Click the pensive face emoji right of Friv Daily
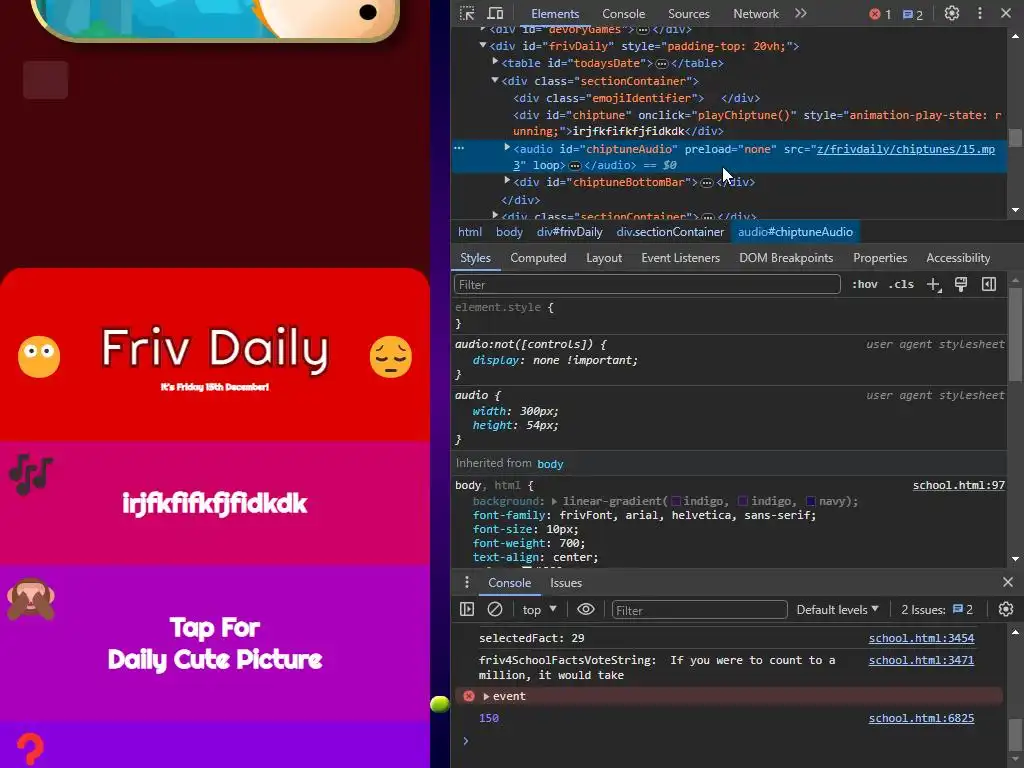This screenshot has height=768, width=1024. click(391, 357)
